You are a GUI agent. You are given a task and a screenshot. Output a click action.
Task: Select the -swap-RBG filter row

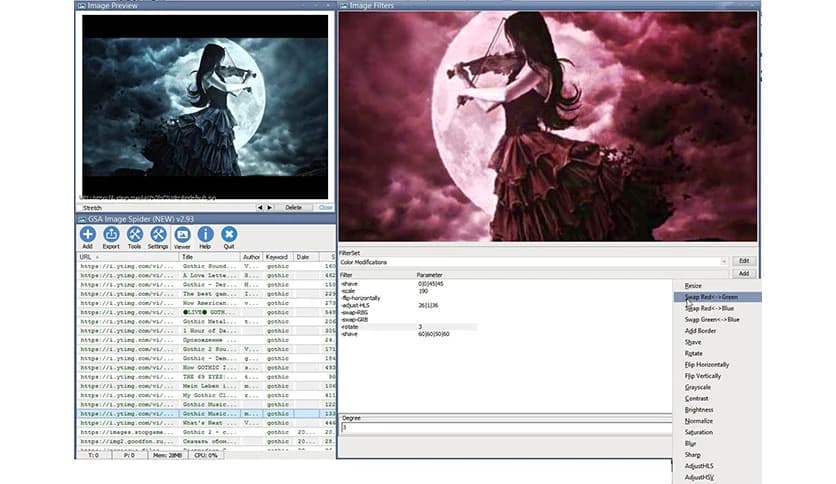(408, 312)
